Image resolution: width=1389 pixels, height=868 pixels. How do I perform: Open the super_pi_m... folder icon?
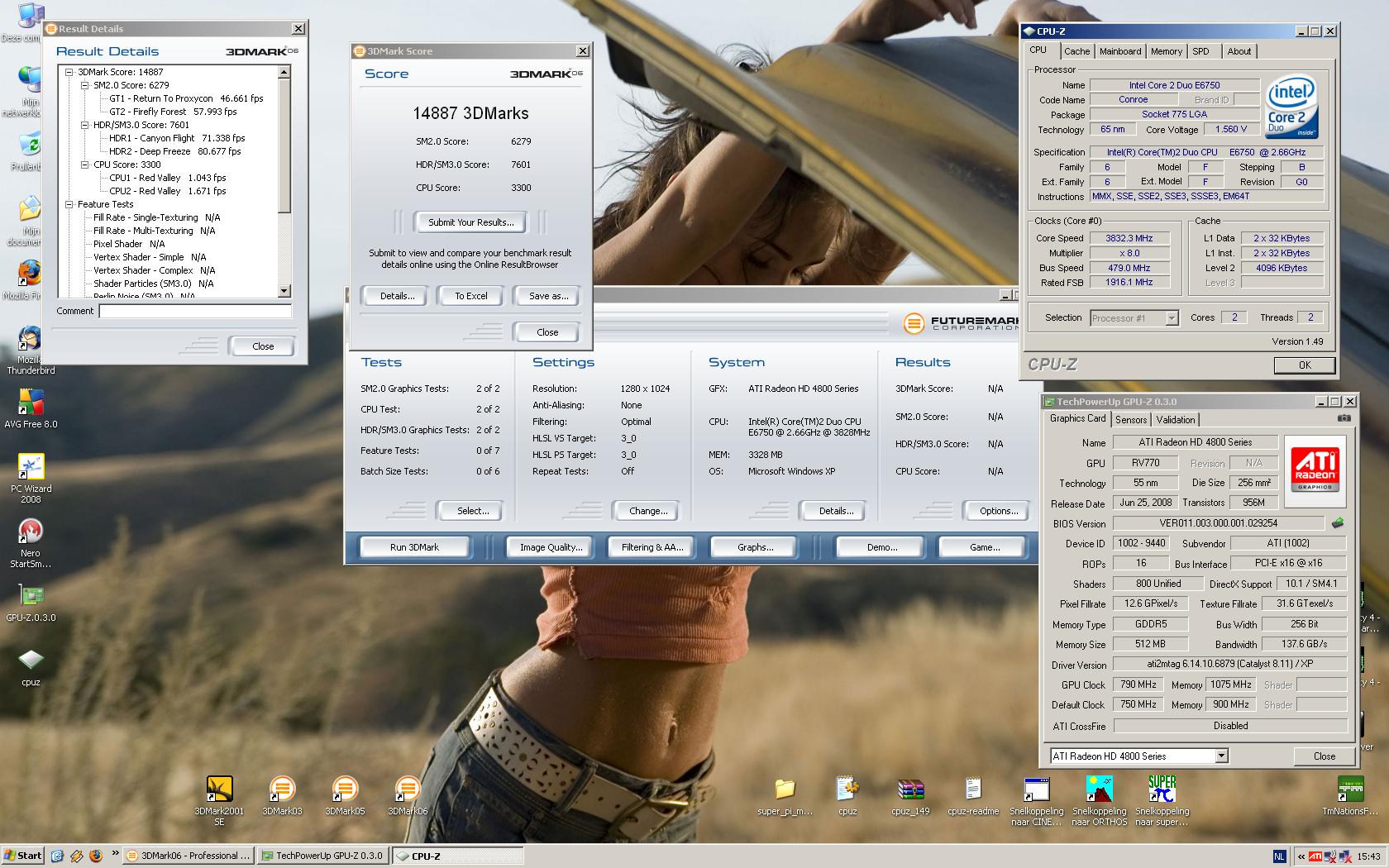[785, 790]
